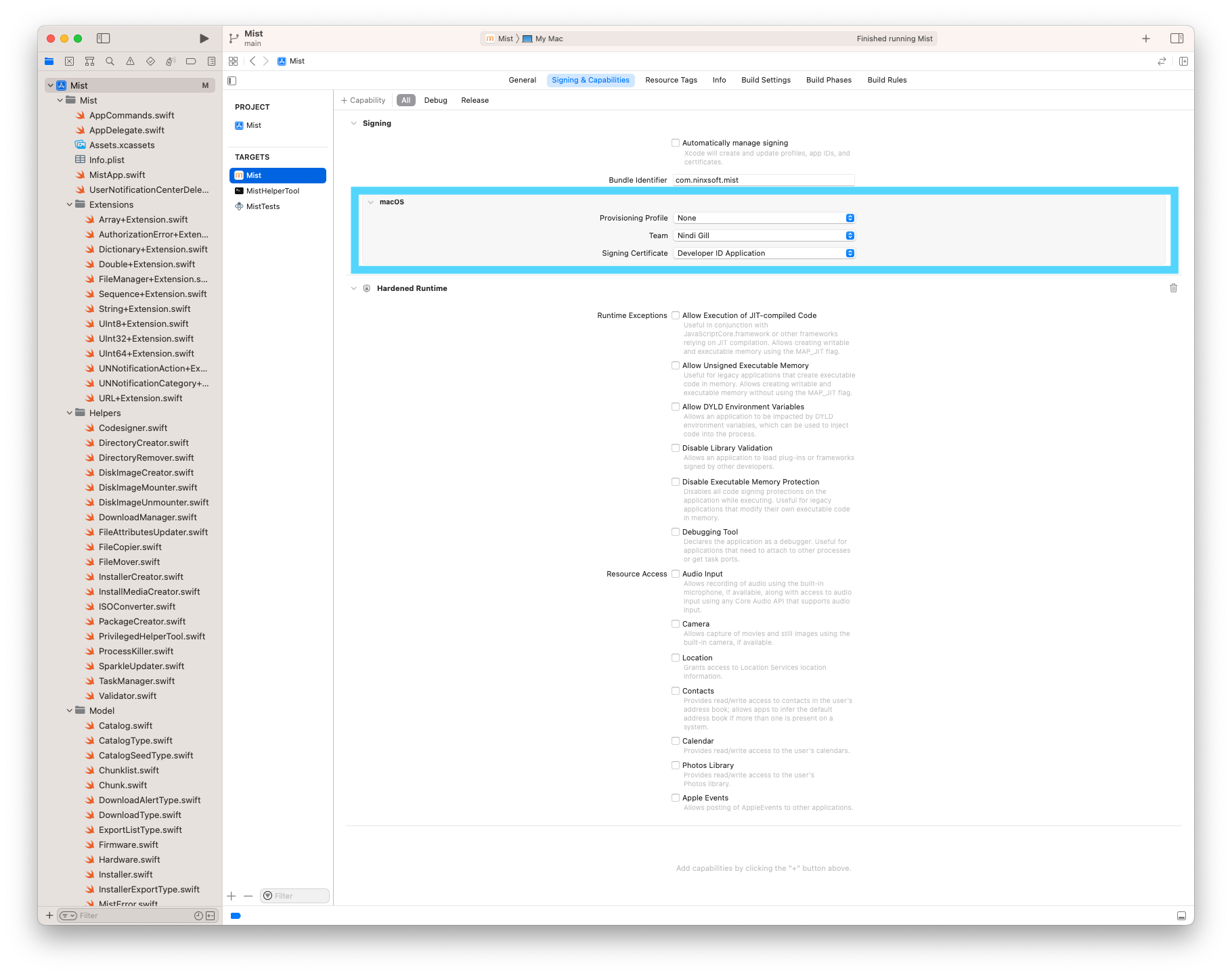
Task: Toggle the debug area at bottom right
Action: pyautogui.click(x=1181, y=915)
